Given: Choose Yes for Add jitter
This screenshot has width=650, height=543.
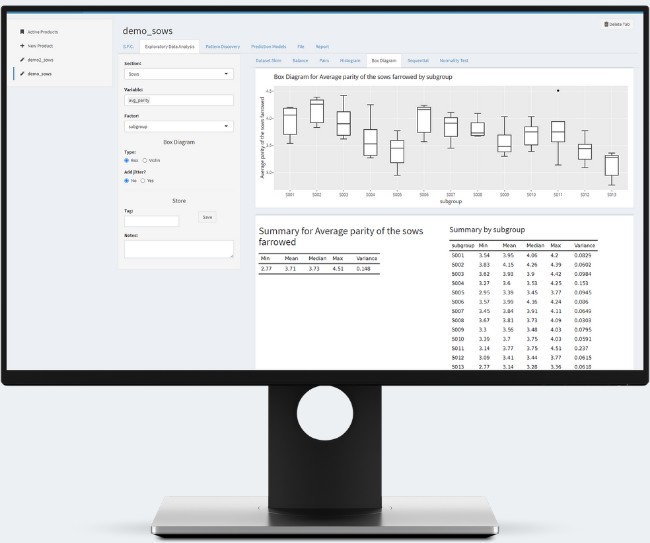Looking at the screenshot, I should tap(143, 181).
